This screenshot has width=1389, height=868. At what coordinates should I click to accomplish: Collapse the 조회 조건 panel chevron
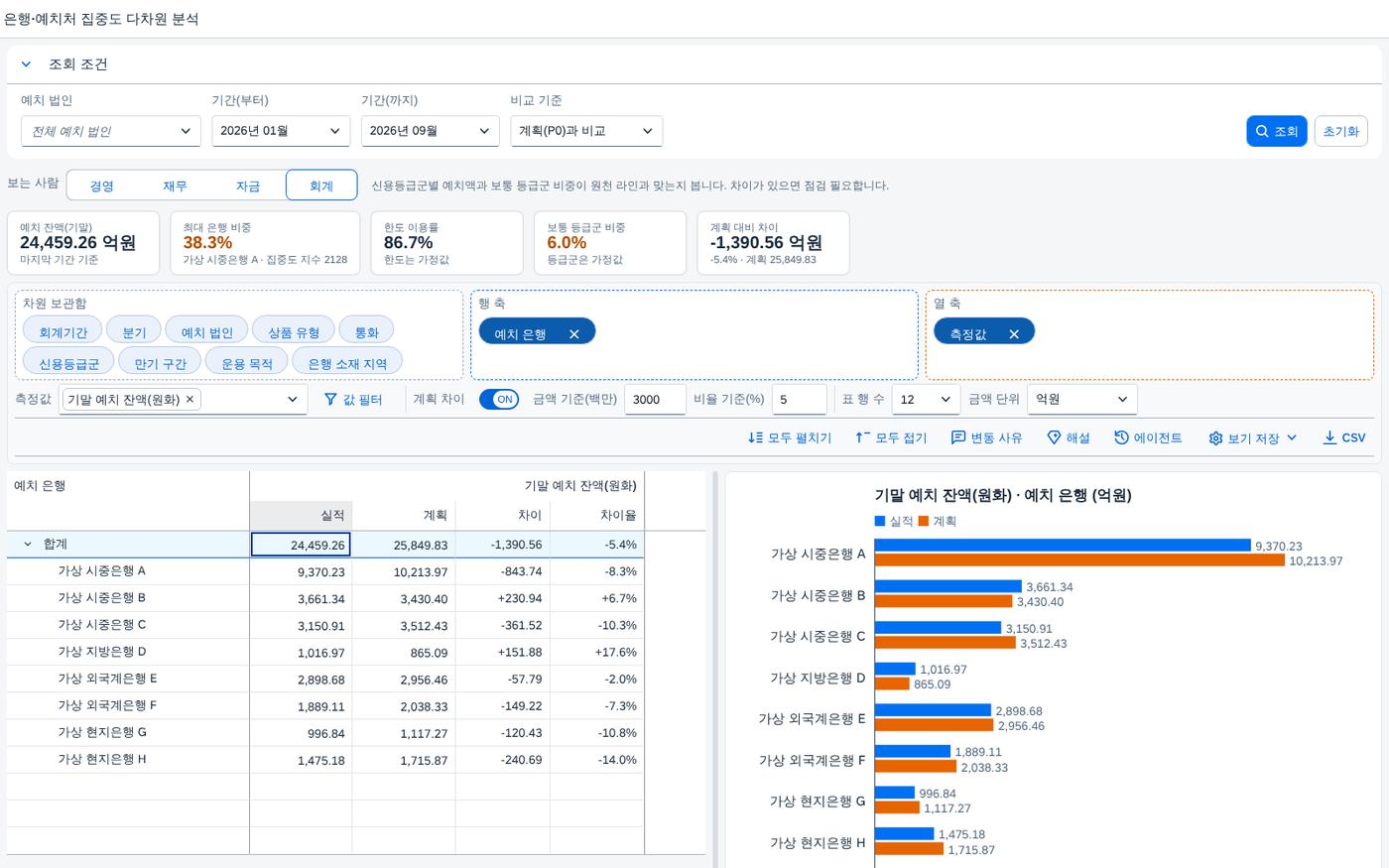click(26, 64)
